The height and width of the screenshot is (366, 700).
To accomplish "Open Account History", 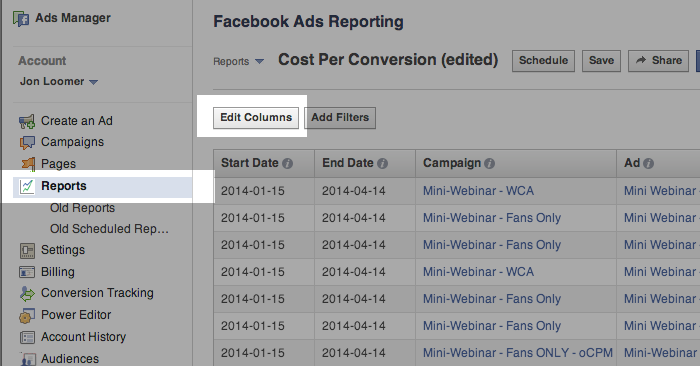I will click(83, 337).
